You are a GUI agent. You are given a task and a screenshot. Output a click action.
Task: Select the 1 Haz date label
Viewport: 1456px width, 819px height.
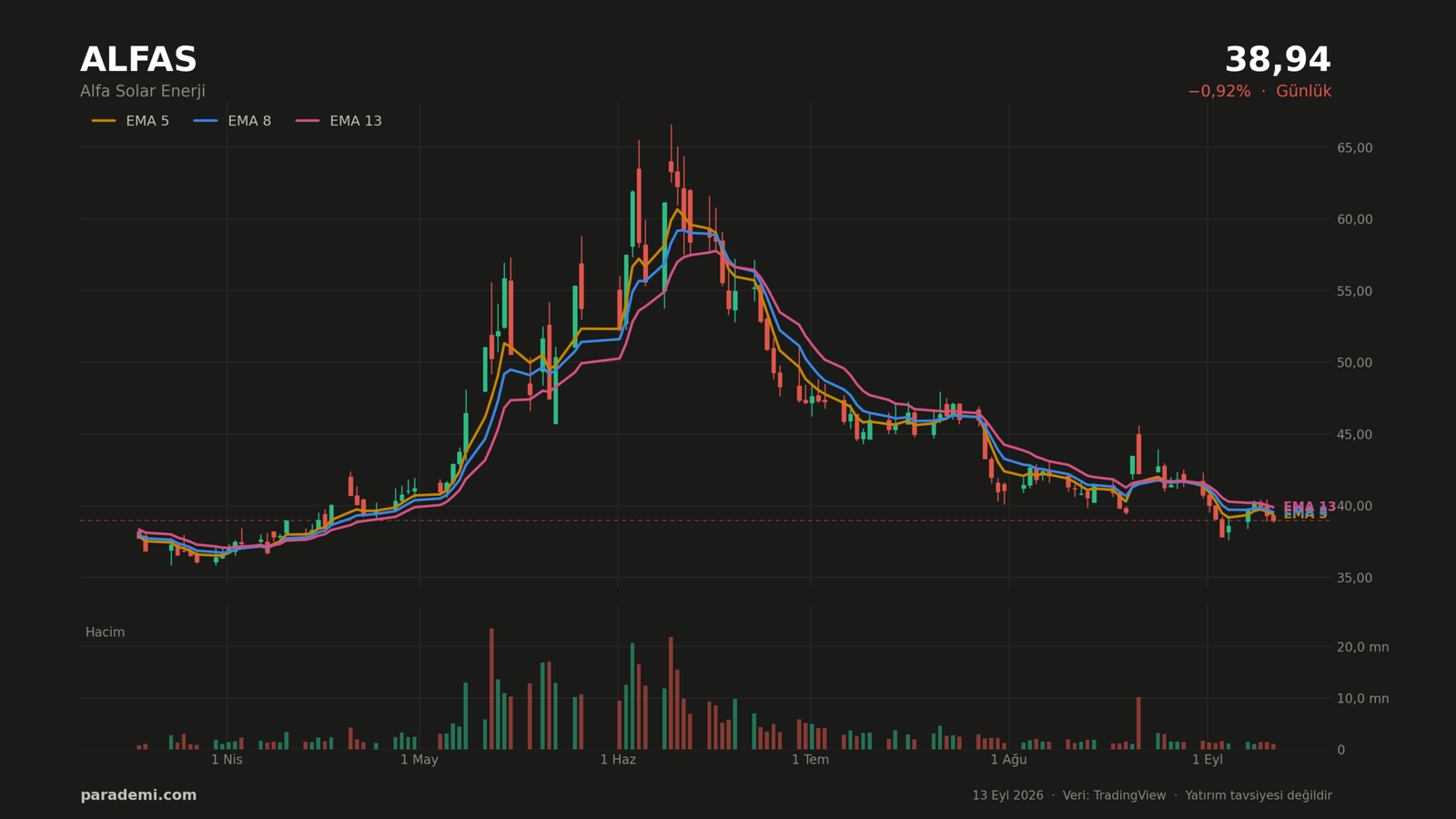pos(618,760)
